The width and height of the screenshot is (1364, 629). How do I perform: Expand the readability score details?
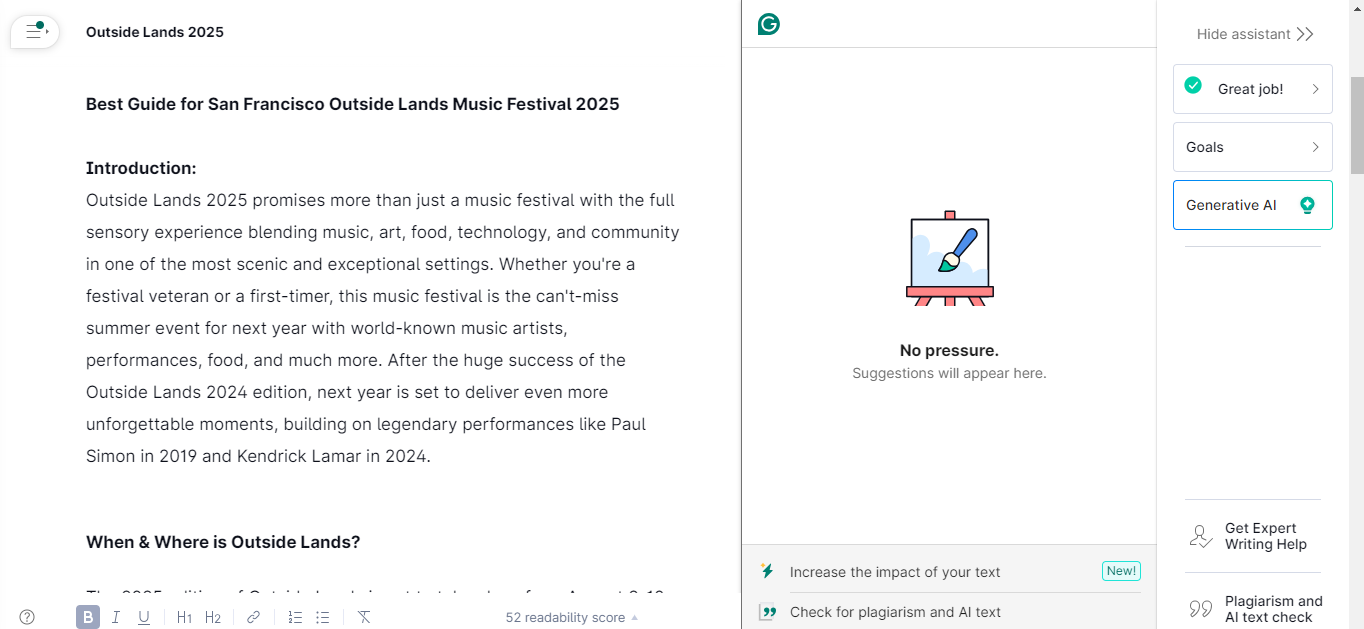click(x=571, y=617)
